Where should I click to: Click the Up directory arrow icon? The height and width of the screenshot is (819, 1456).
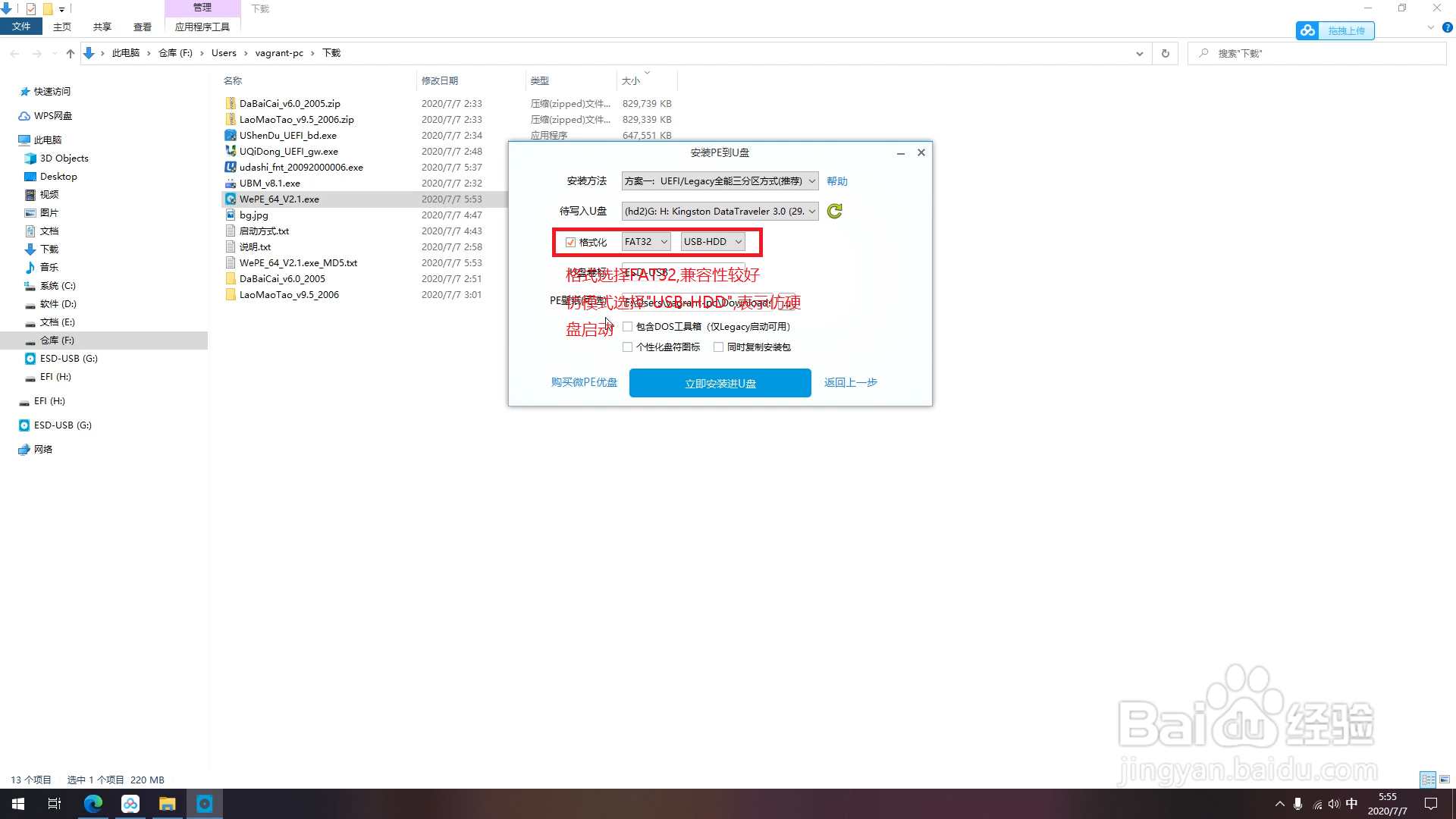71,53
